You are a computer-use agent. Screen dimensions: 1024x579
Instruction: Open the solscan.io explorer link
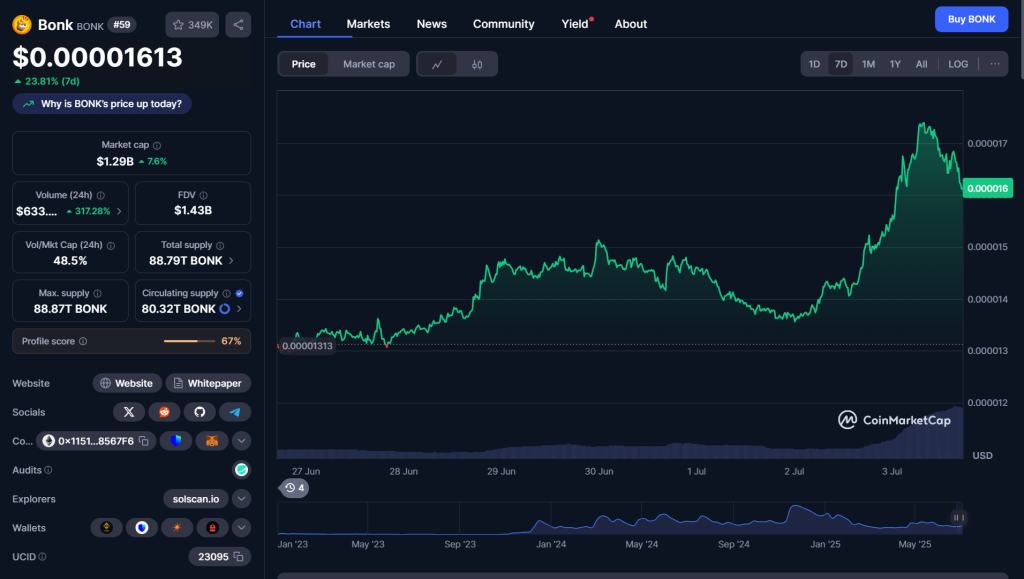[196, 499]
